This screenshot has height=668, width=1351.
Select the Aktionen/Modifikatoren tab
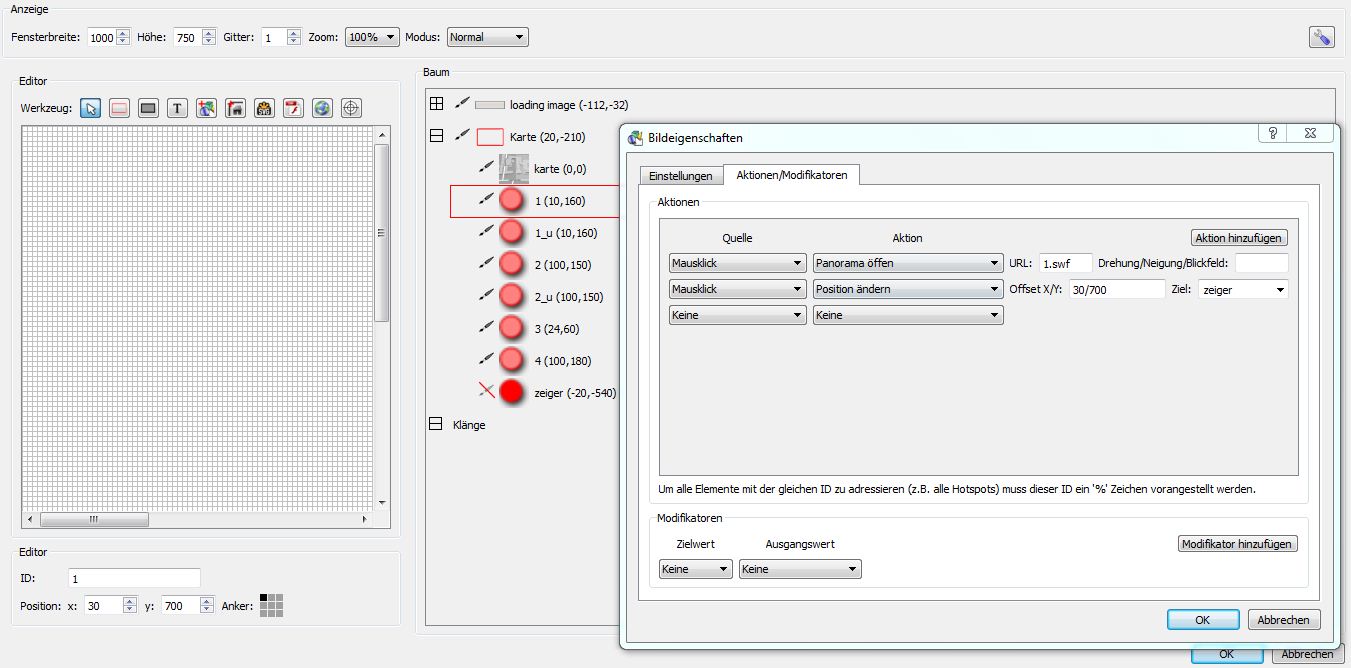[x=791, y=175]
